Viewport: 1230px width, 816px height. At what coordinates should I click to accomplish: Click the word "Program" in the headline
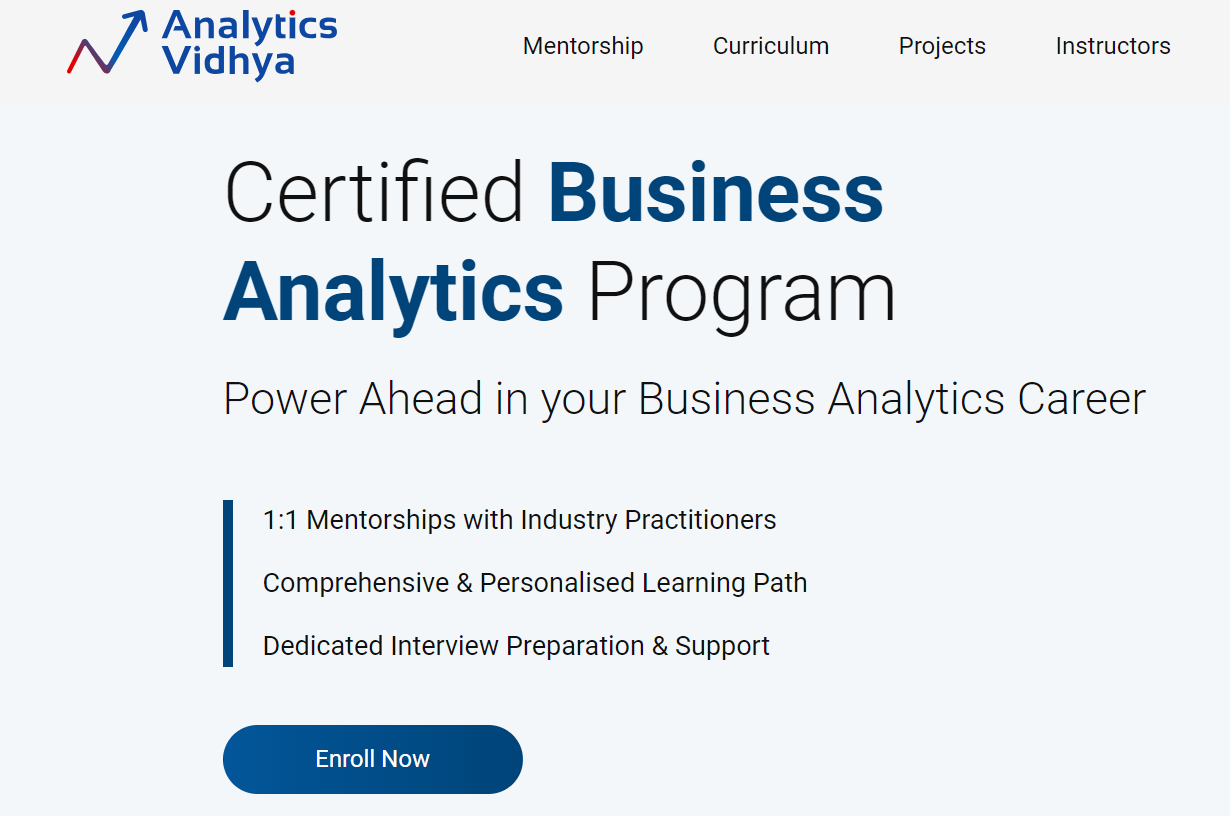point(740,292)
